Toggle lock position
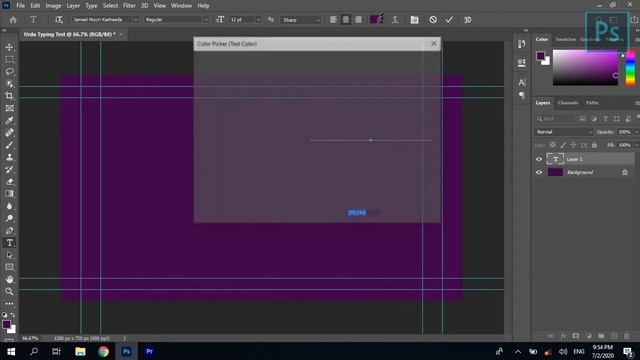 [x=573, y=145]
